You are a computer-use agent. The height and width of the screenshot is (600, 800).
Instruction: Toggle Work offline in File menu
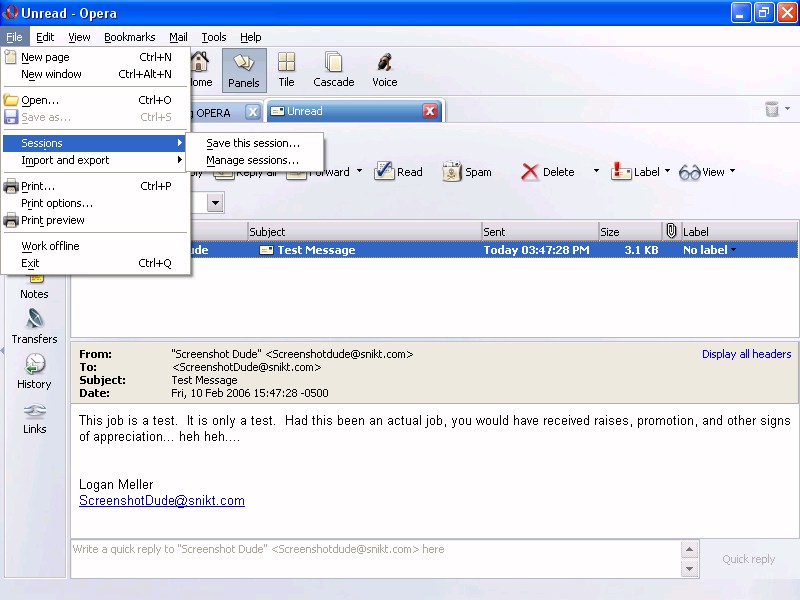click(96, 246)
